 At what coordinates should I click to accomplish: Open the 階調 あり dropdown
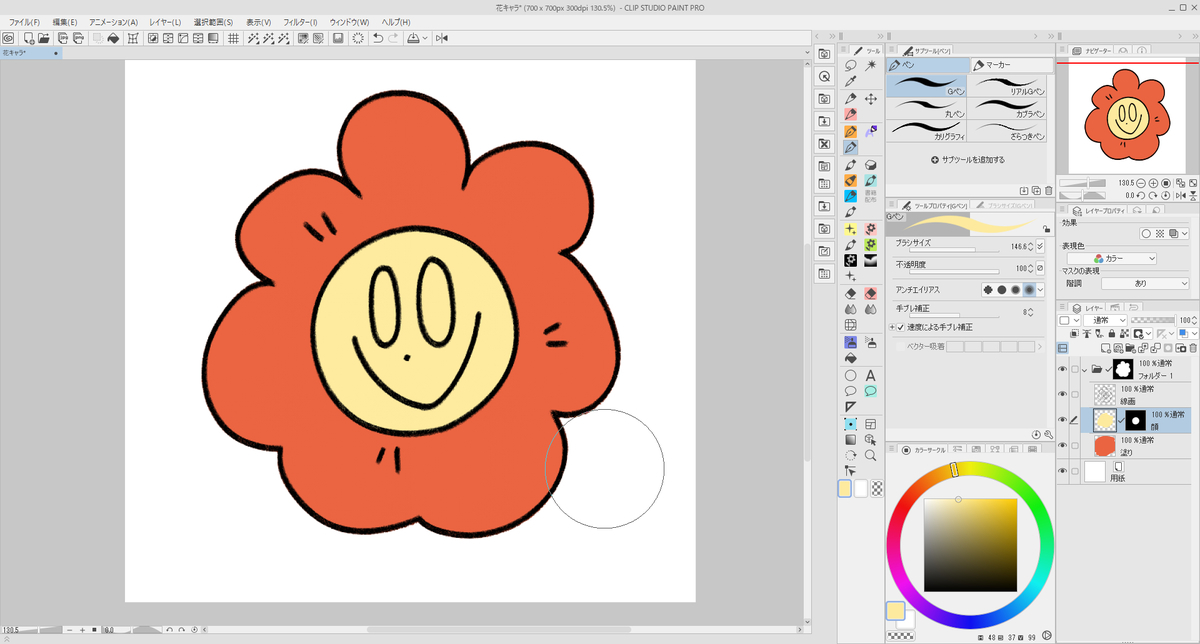pyautogui.click(x=1147, y=283)
